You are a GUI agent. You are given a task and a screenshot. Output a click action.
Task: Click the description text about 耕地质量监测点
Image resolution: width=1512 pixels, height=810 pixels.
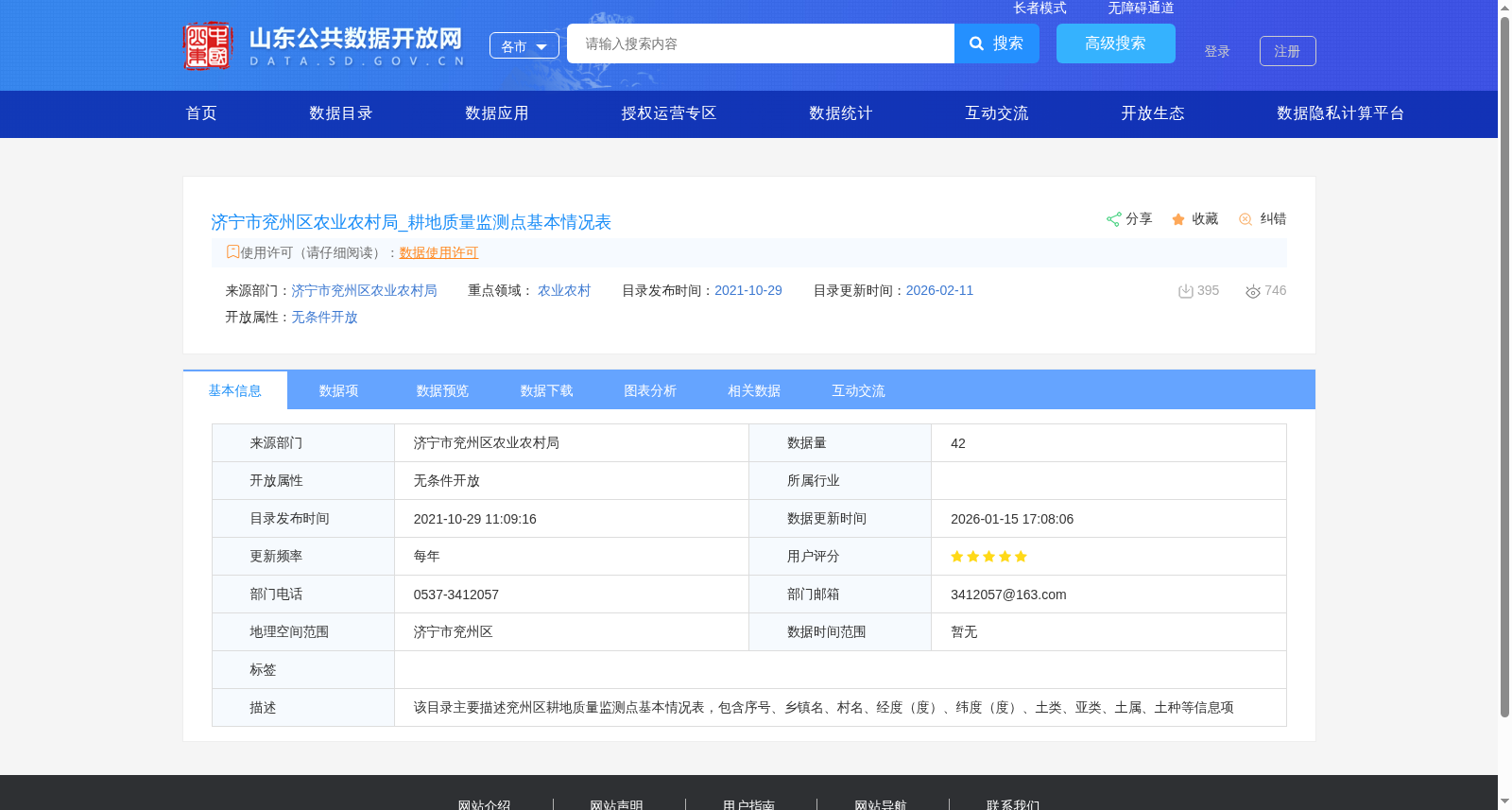823,708
